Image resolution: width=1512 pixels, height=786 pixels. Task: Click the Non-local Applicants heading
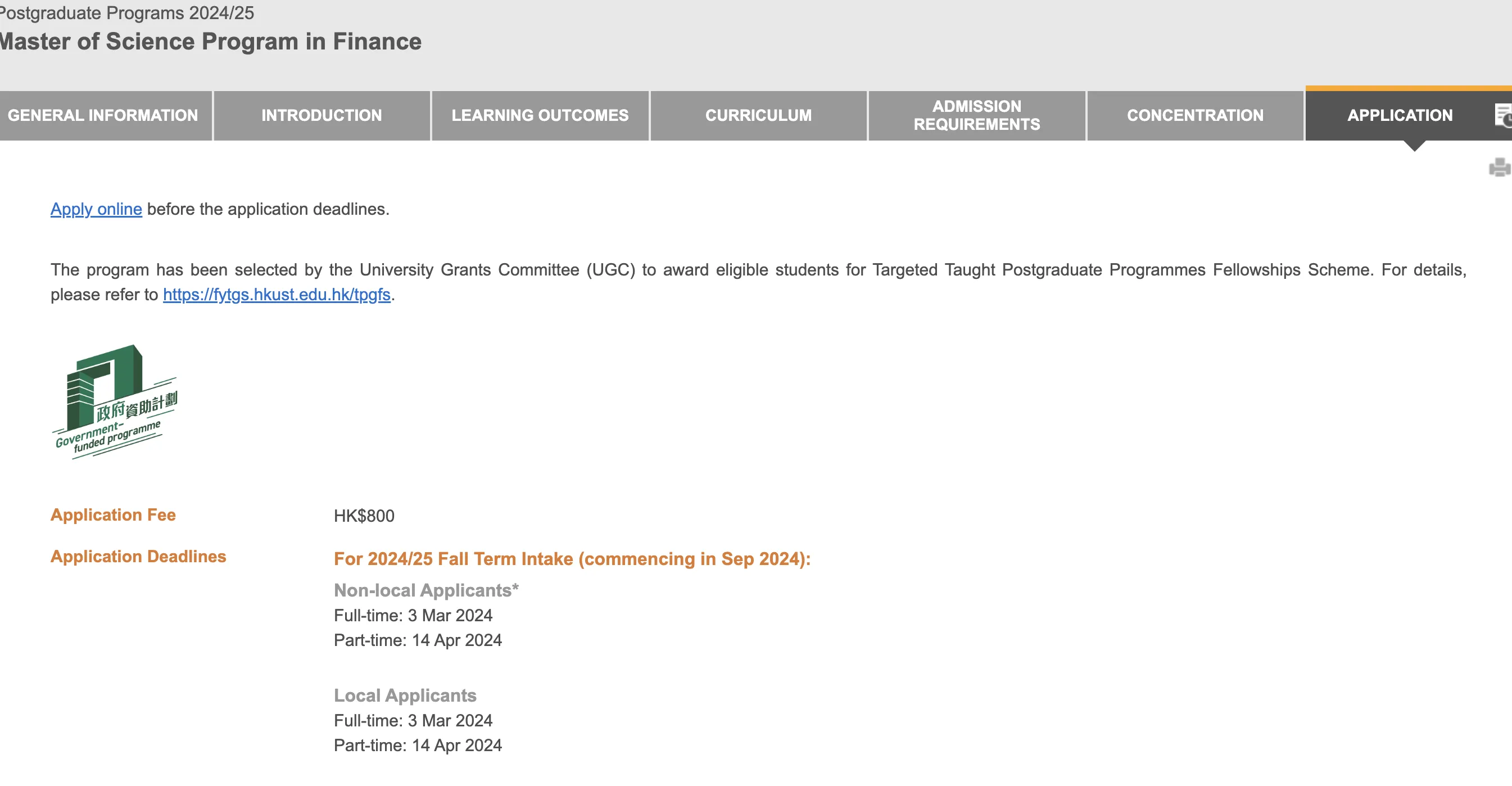point(426,590)
